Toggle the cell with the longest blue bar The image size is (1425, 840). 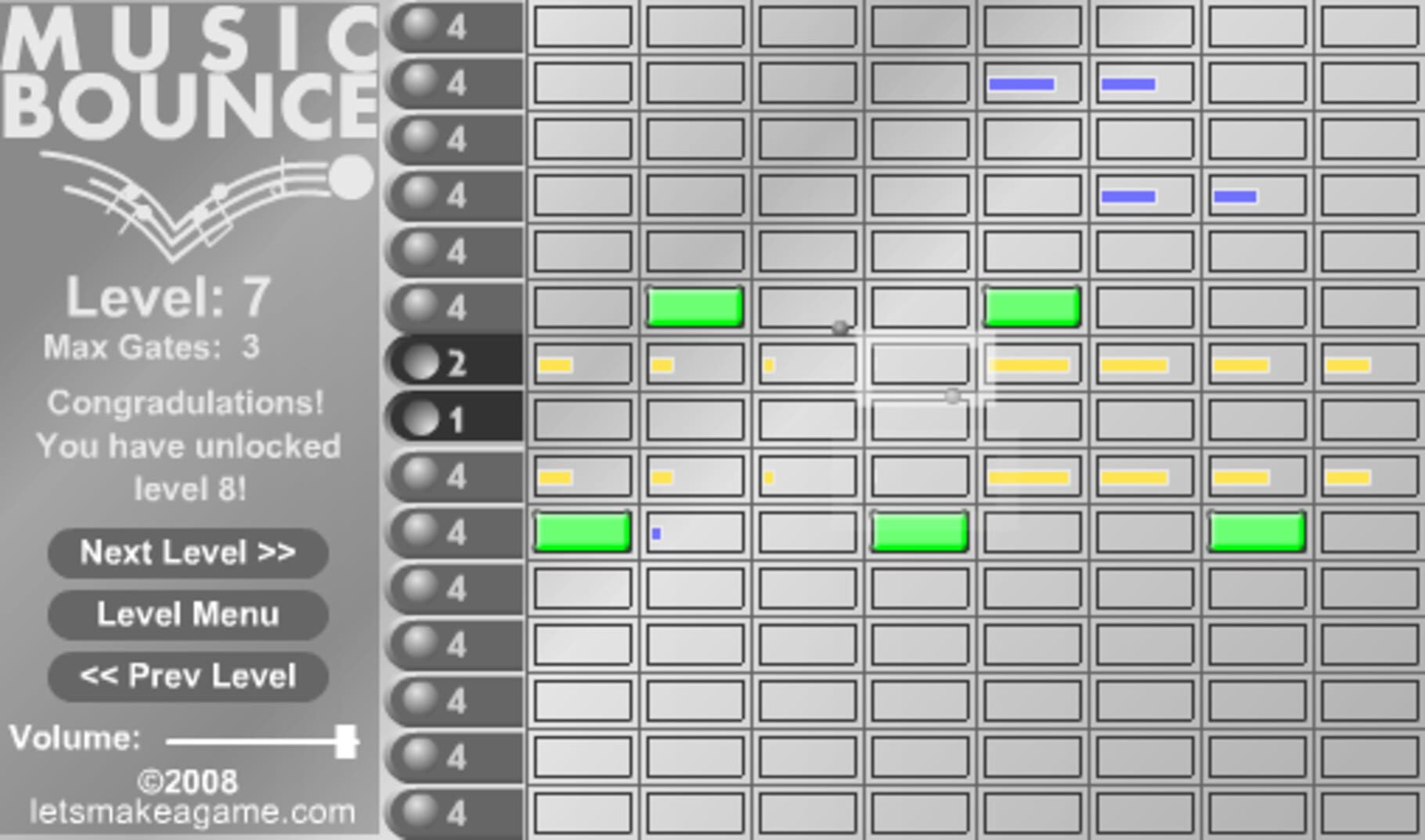(1032, 82)
